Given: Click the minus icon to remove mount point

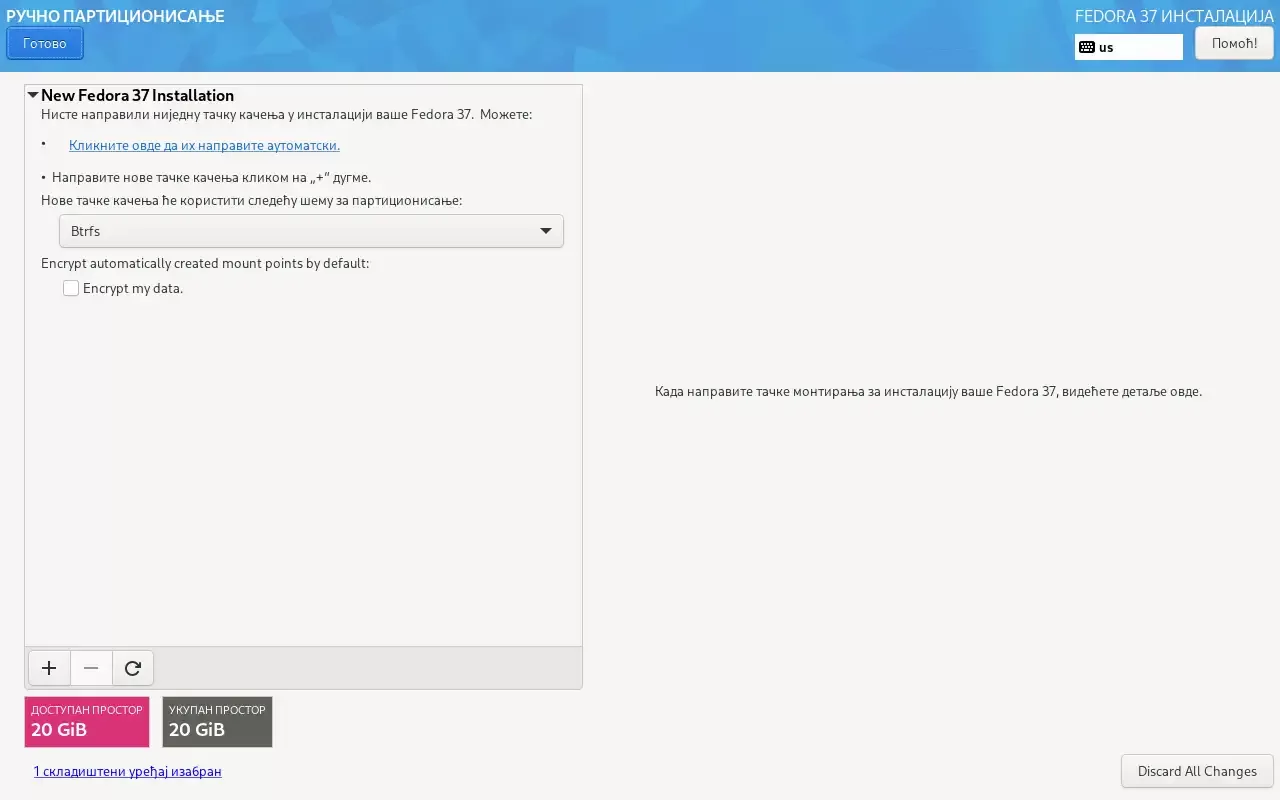Looking at the screenshot, I should point(91,668).
